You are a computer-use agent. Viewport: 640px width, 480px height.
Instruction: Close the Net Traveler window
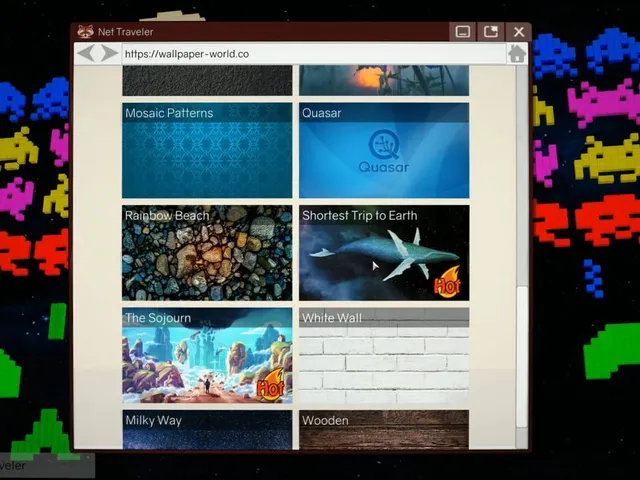click(518, 31)
